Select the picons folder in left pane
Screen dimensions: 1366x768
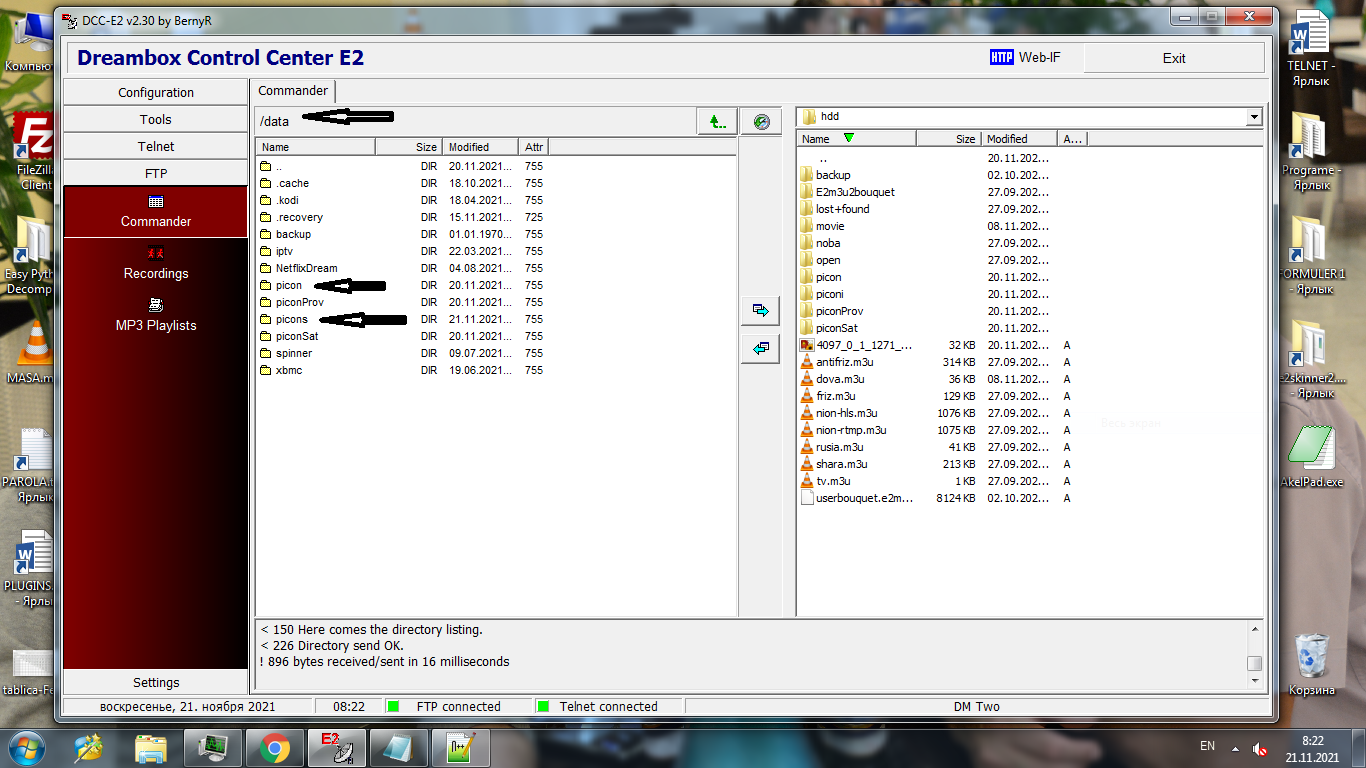click(291, 319)
